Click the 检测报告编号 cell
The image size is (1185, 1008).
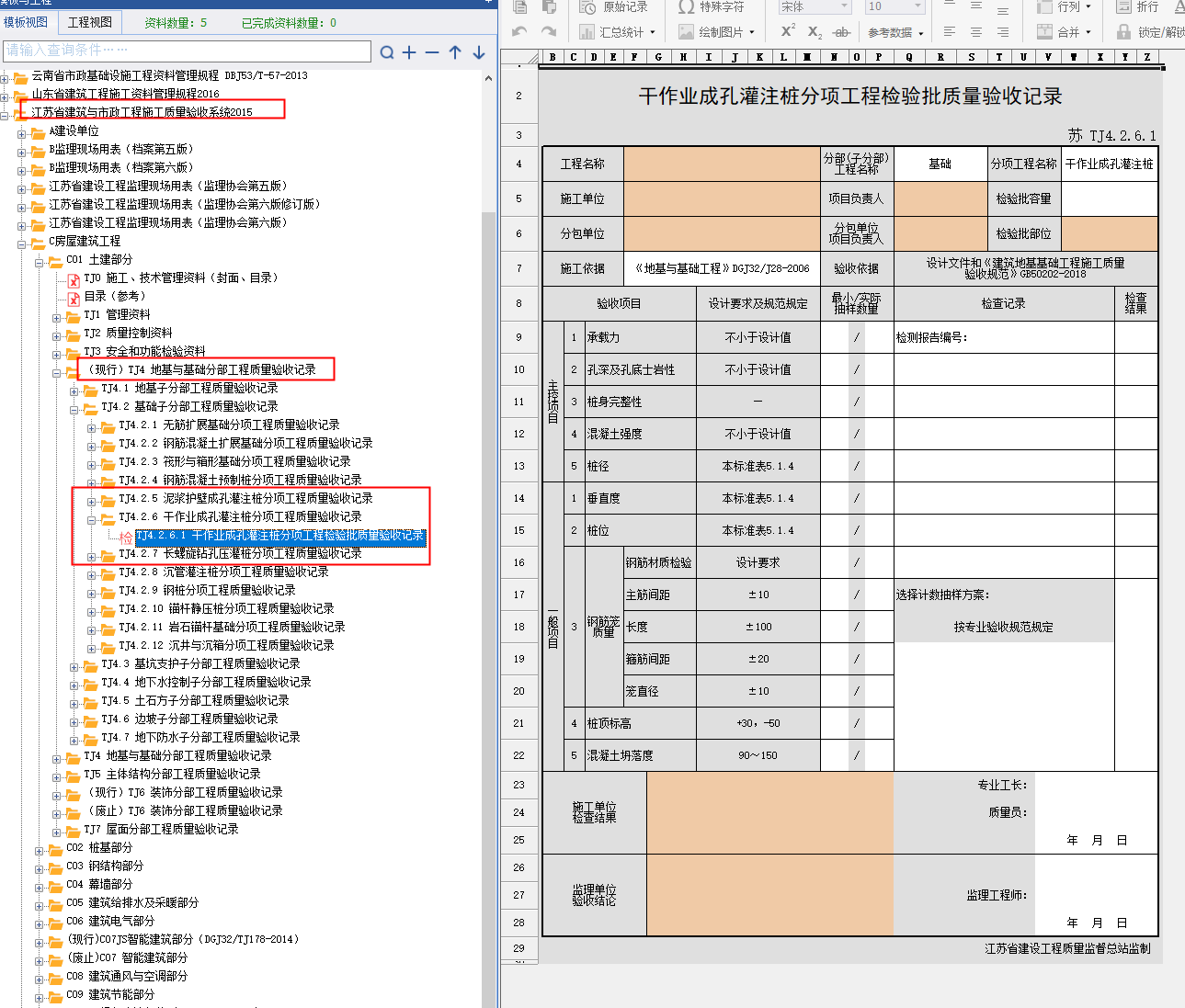coord(1004,337)
